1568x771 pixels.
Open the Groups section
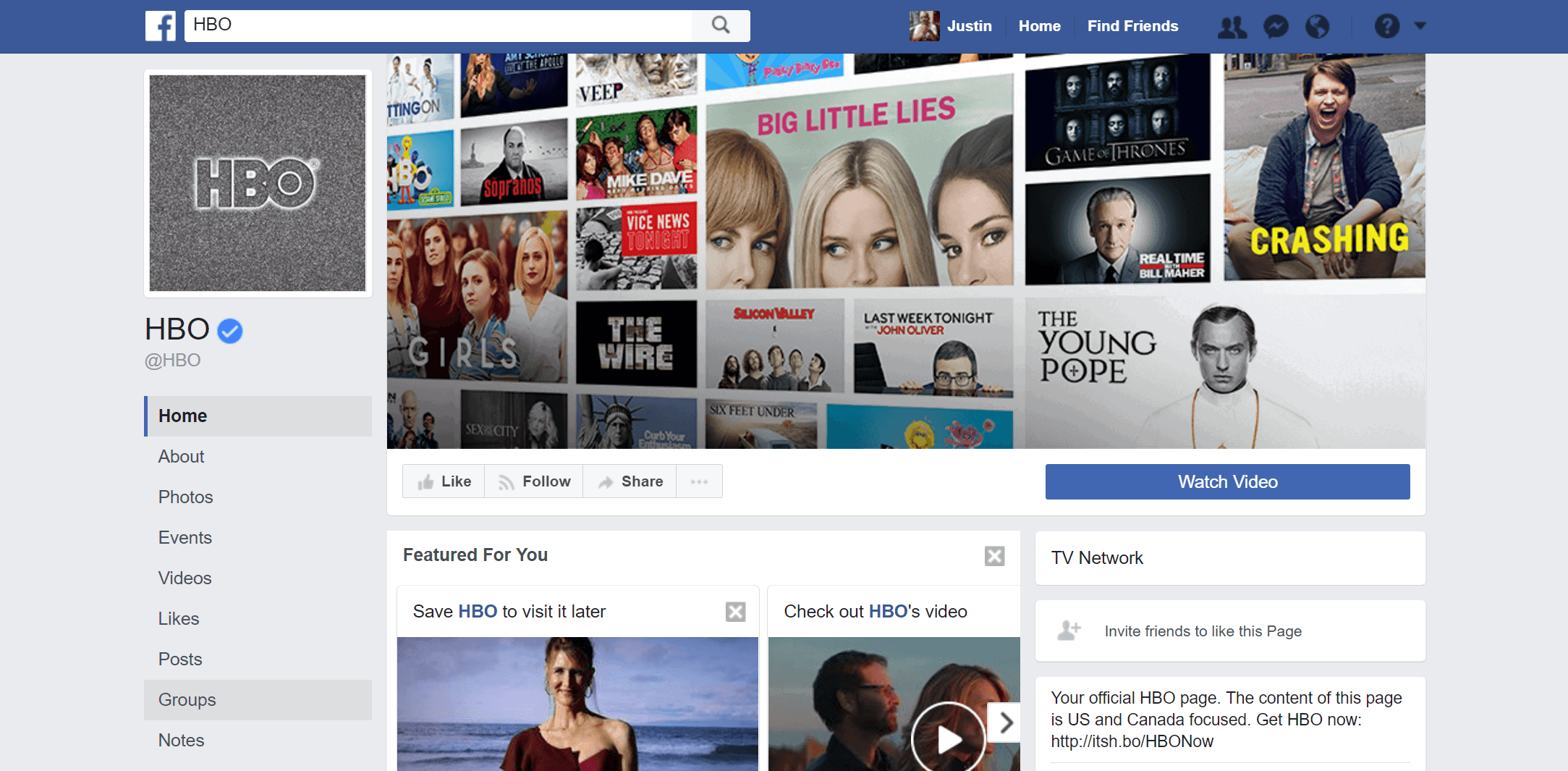tap(258, 700)
